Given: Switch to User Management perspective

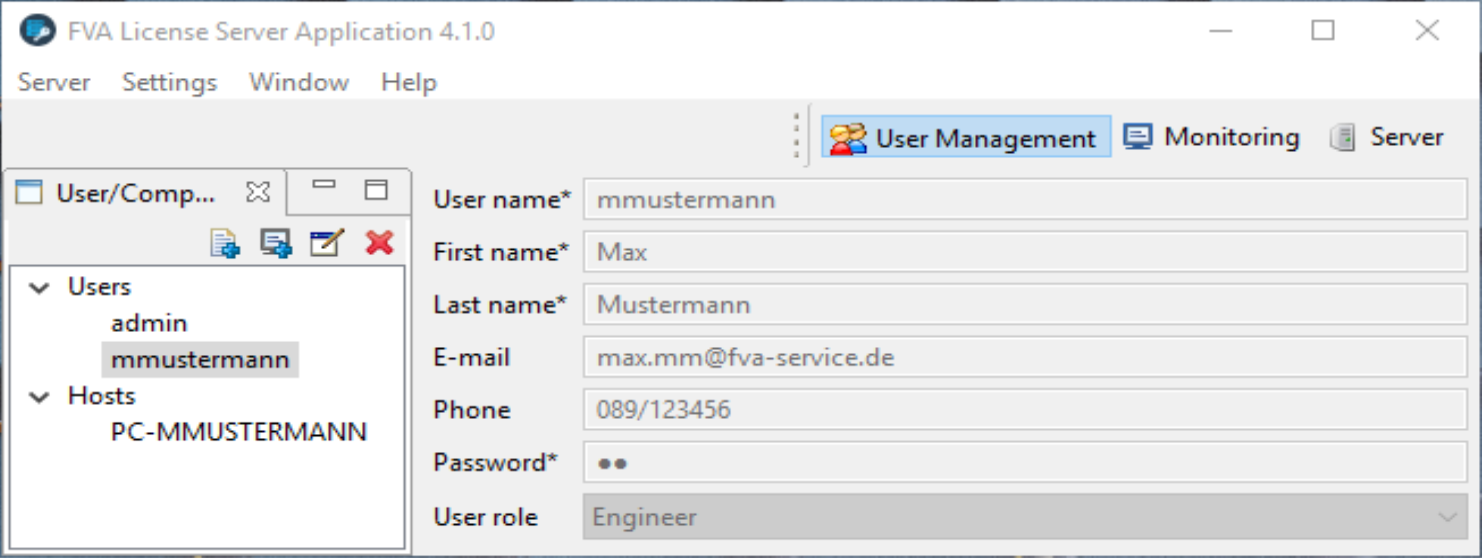Looking at the screenshot, I should [x=966, y=138].
